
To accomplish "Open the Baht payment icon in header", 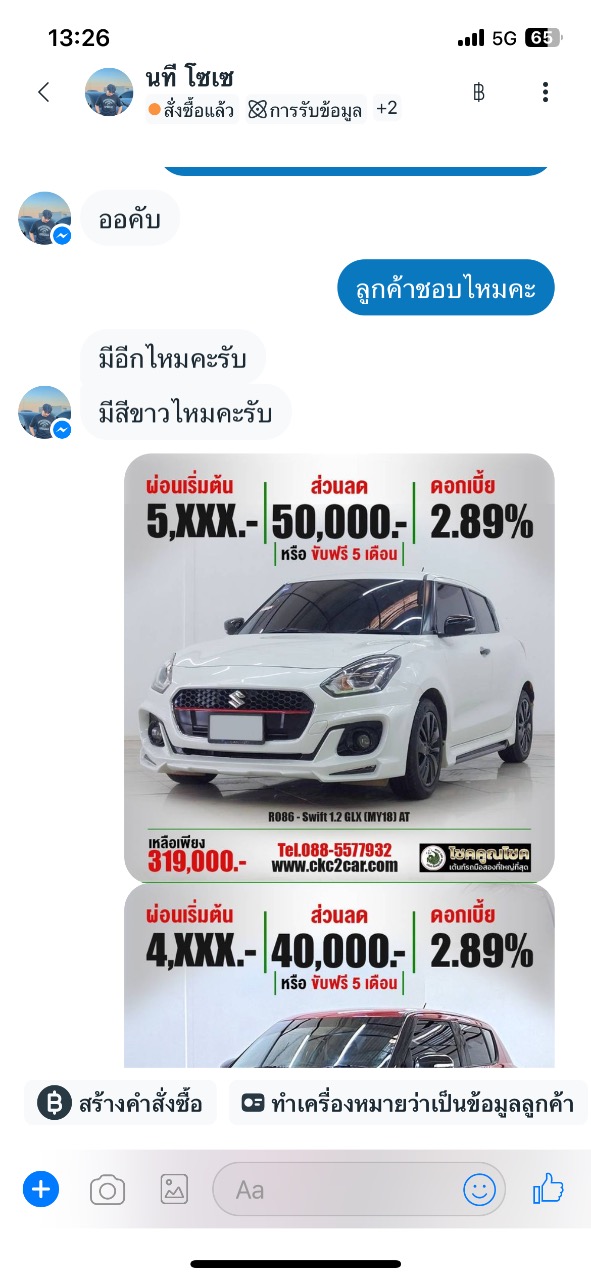I will [478, 92].
